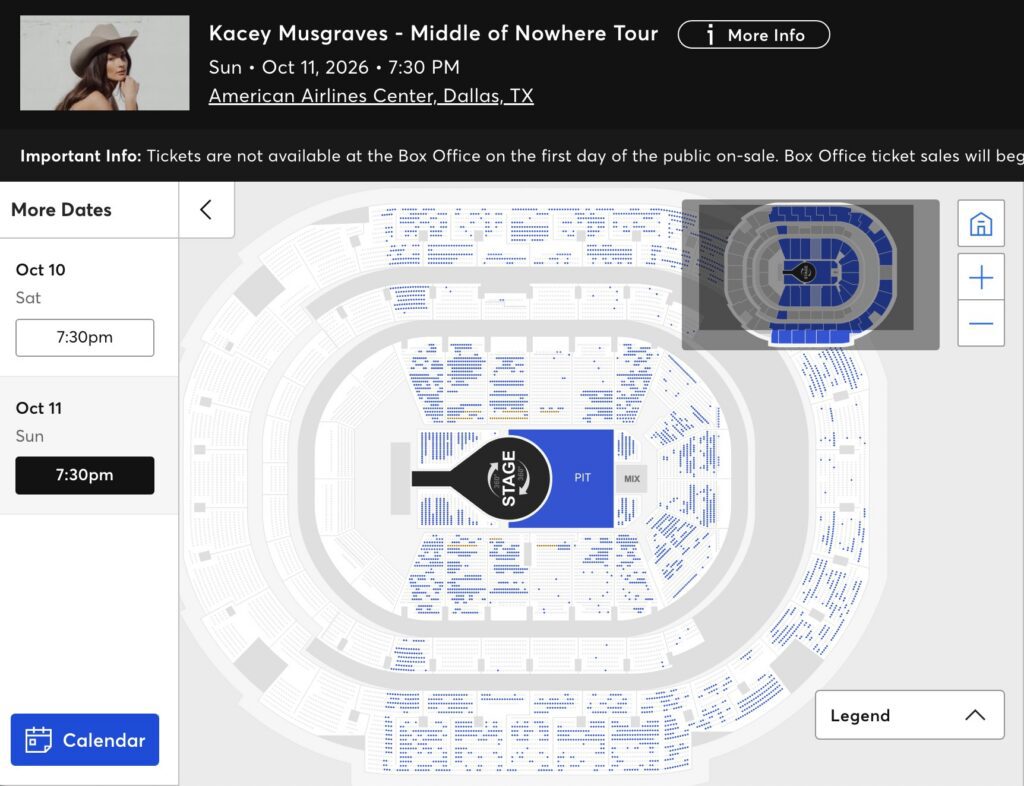Image resolution: width=1024 pixels, height=786 pixels.
Task: Click the venue minimap overview
Action: point(810,274)
